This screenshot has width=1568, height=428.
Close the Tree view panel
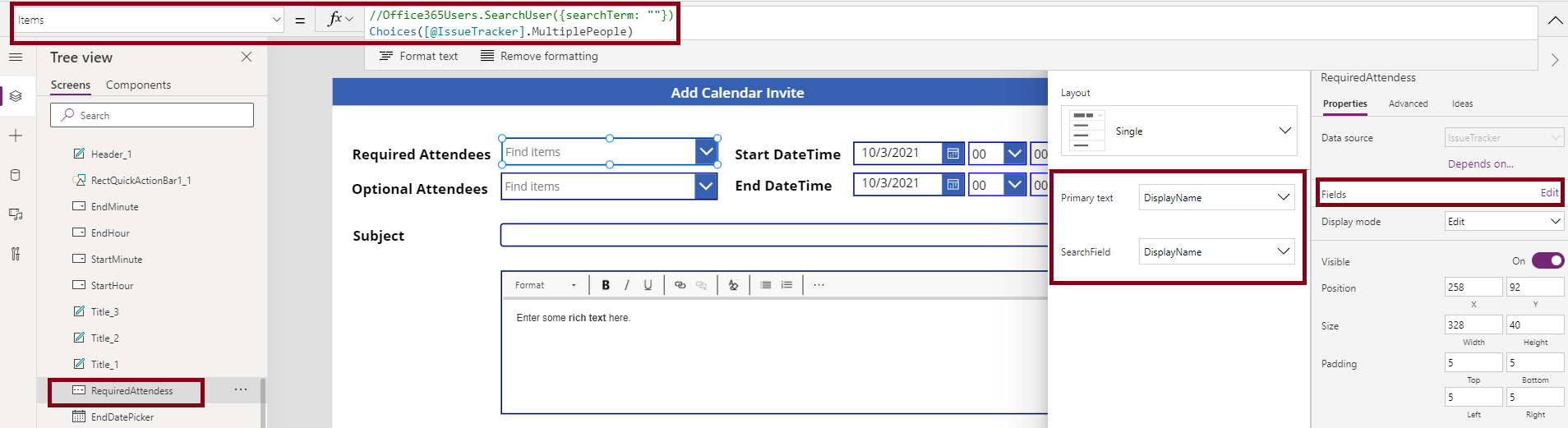[x=247, y=57]
